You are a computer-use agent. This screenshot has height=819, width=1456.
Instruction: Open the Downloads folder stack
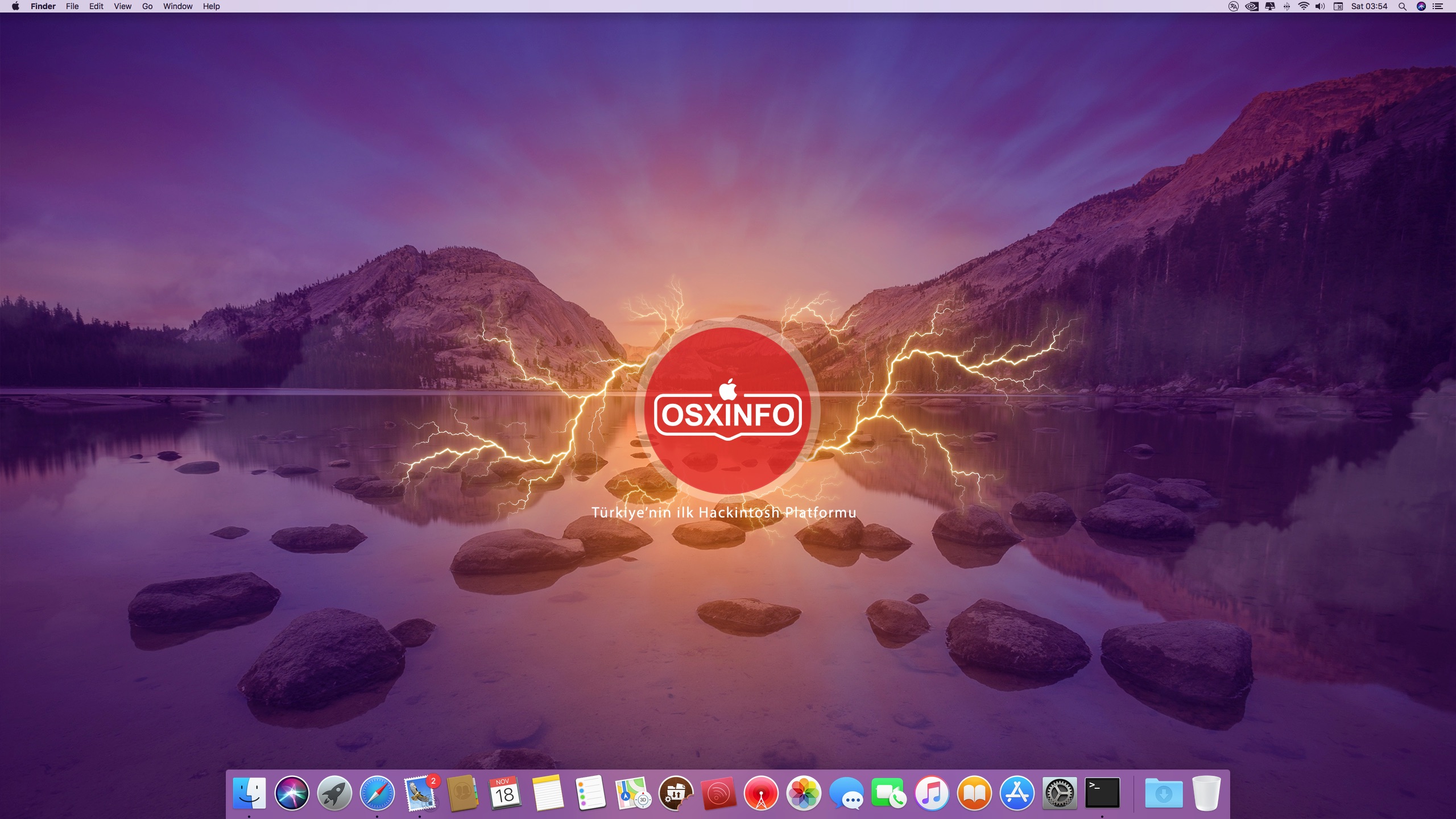click(x=1164, y=793)
